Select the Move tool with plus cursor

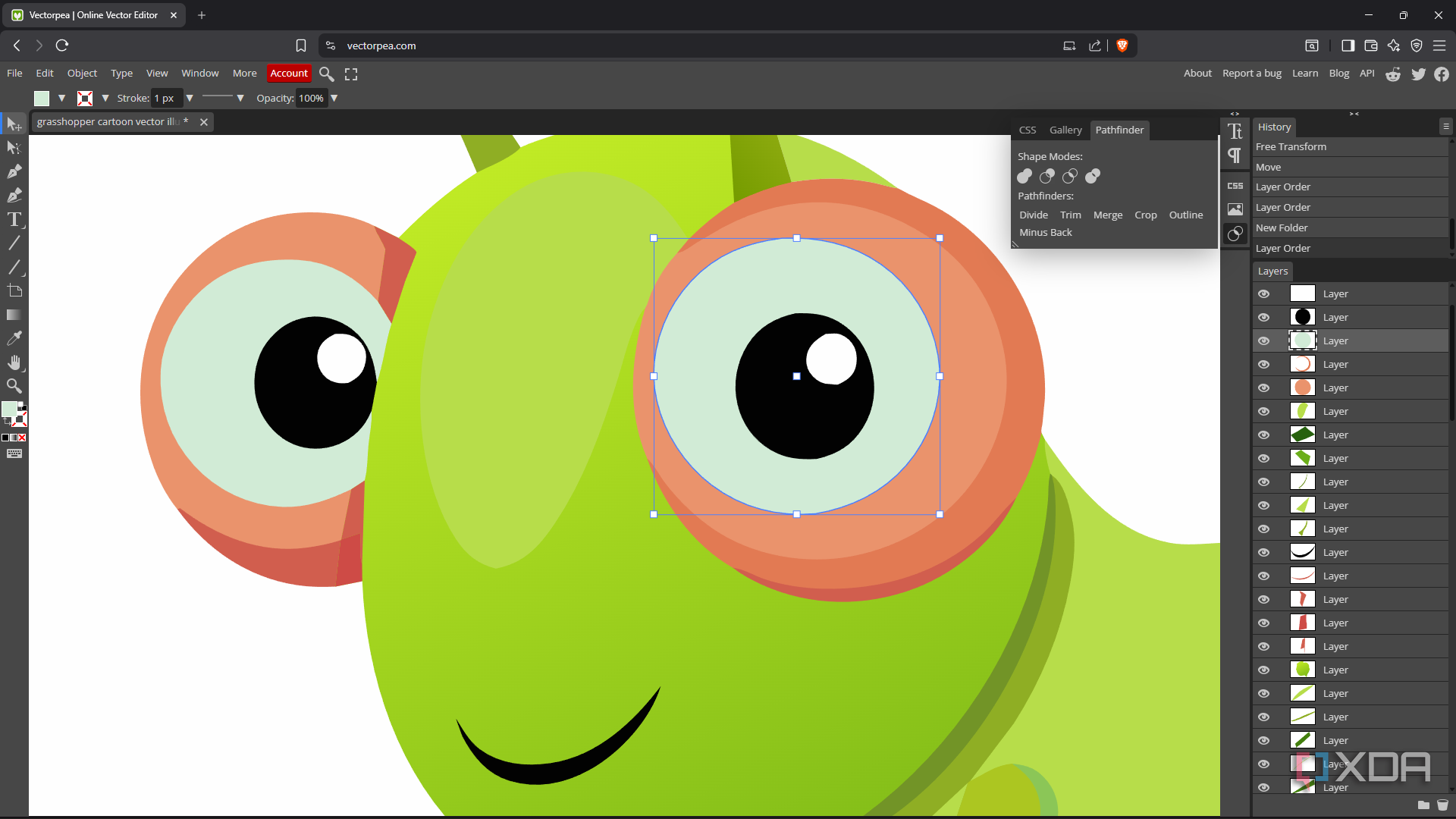click(14, 124)
